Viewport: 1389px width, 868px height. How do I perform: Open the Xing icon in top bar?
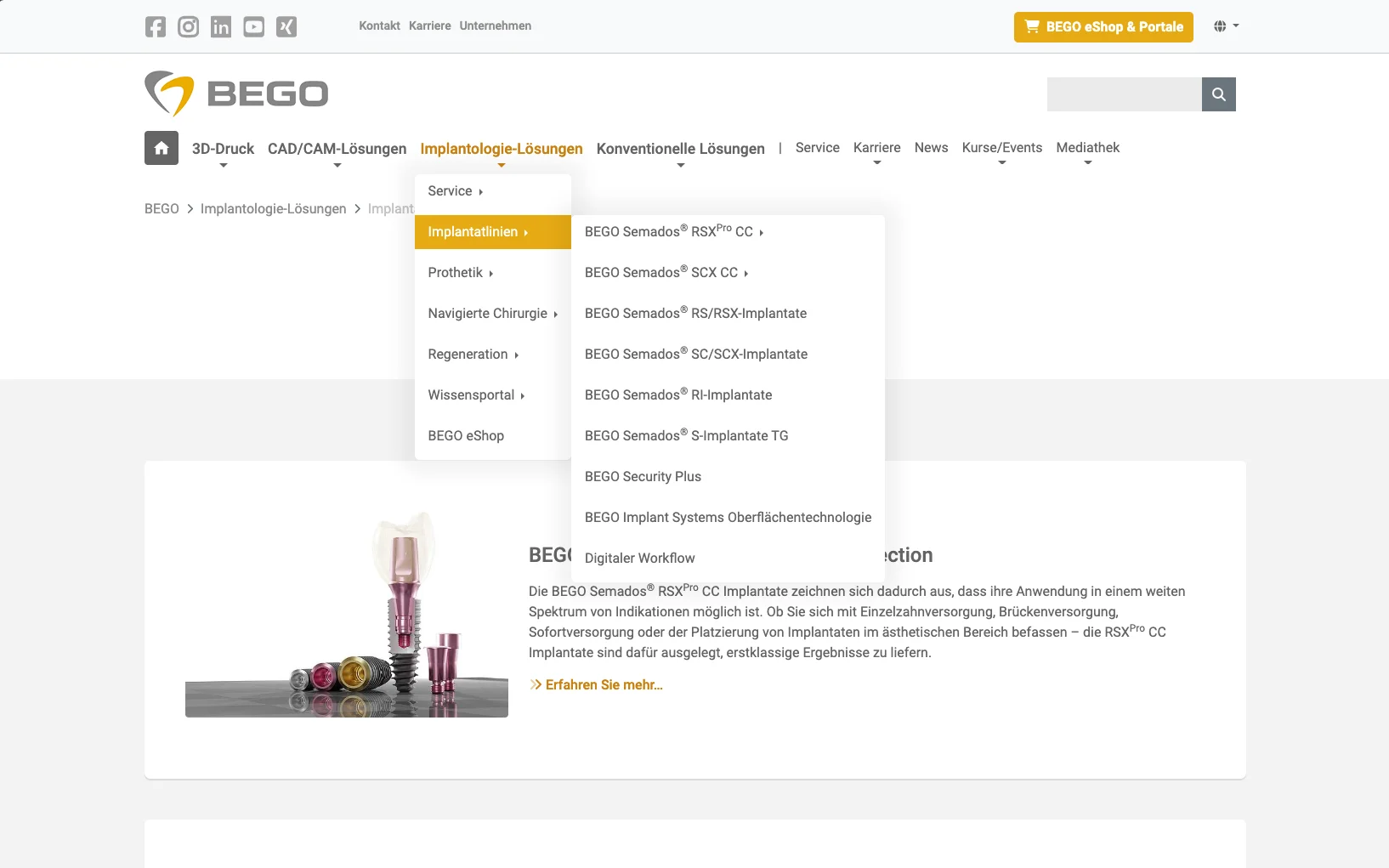286,26
